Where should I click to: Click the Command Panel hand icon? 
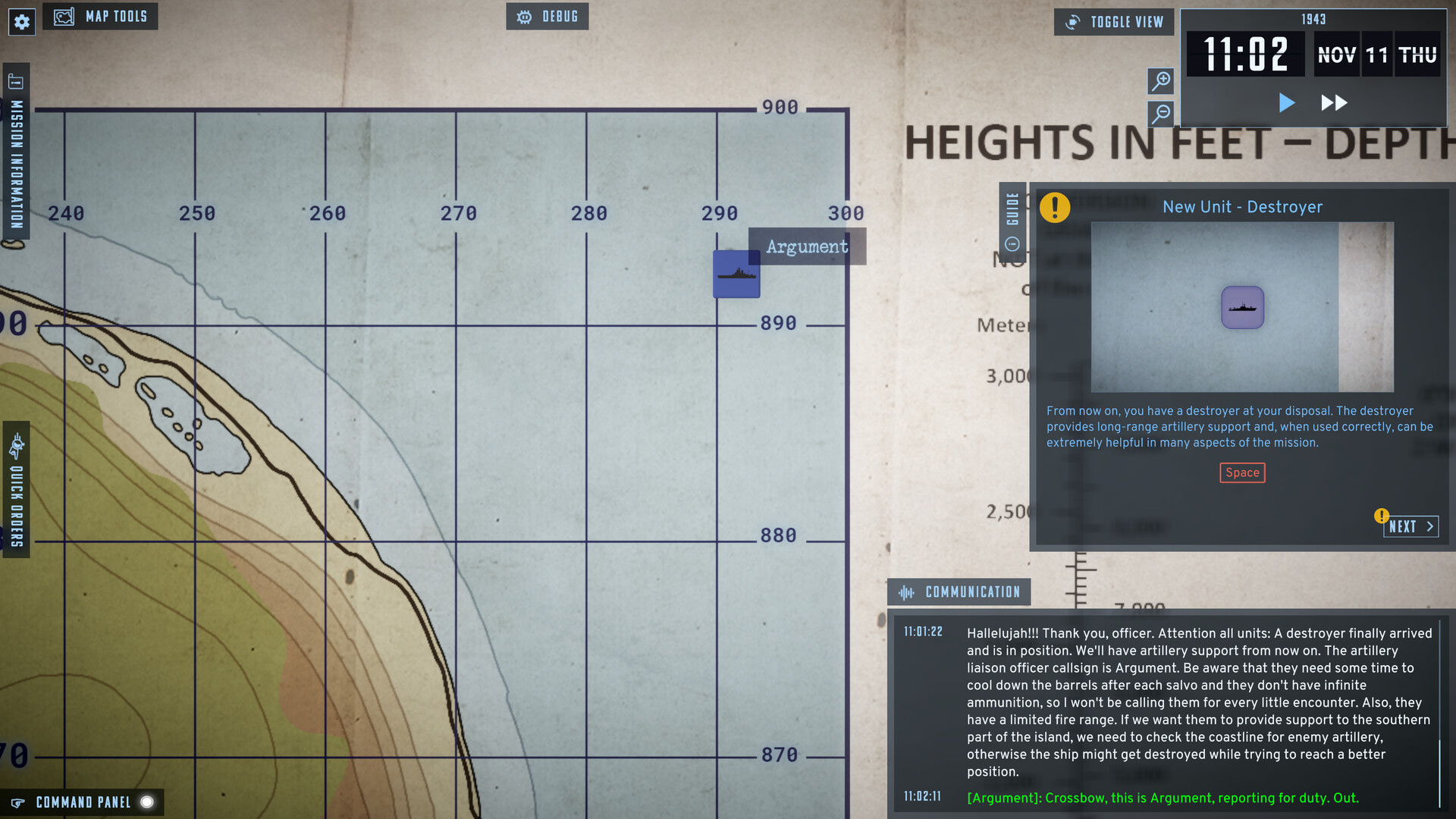20,802
